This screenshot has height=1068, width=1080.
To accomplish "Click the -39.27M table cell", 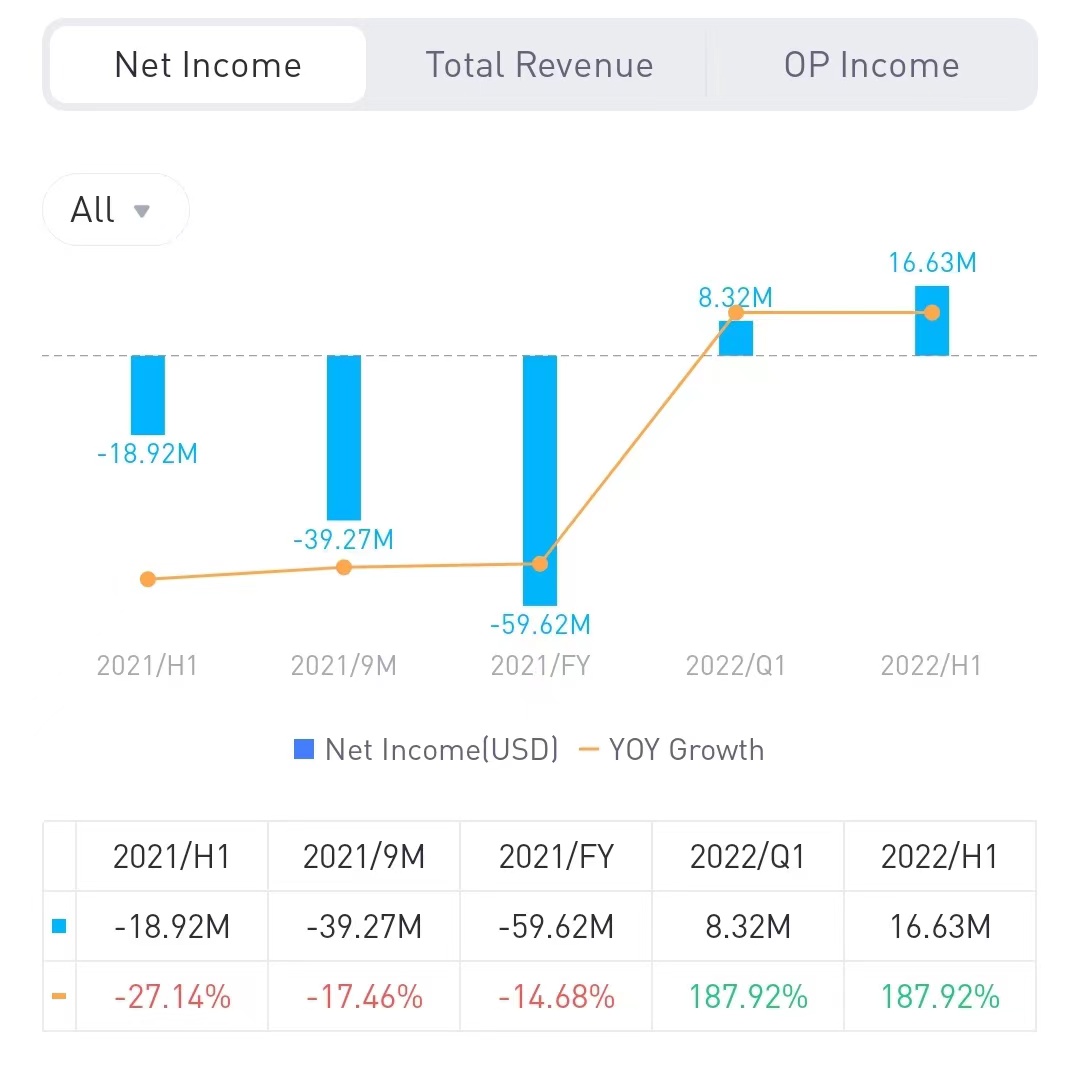I will coord(364,926).
